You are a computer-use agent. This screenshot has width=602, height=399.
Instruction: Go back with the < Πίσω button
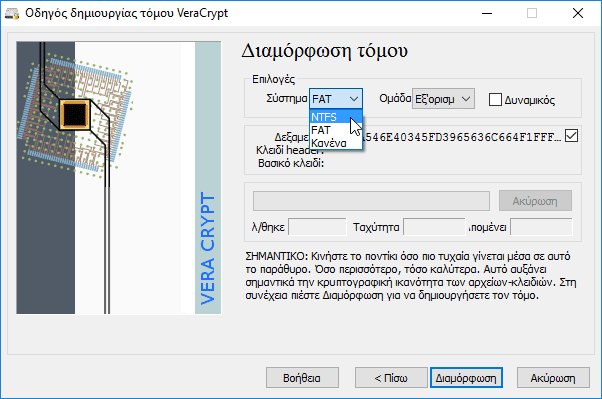point(391,378)
